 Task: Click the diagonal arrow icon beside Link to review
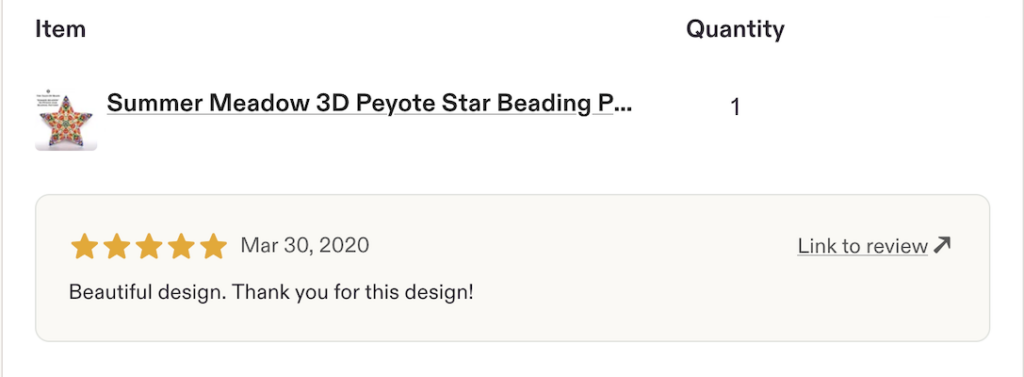942,245
